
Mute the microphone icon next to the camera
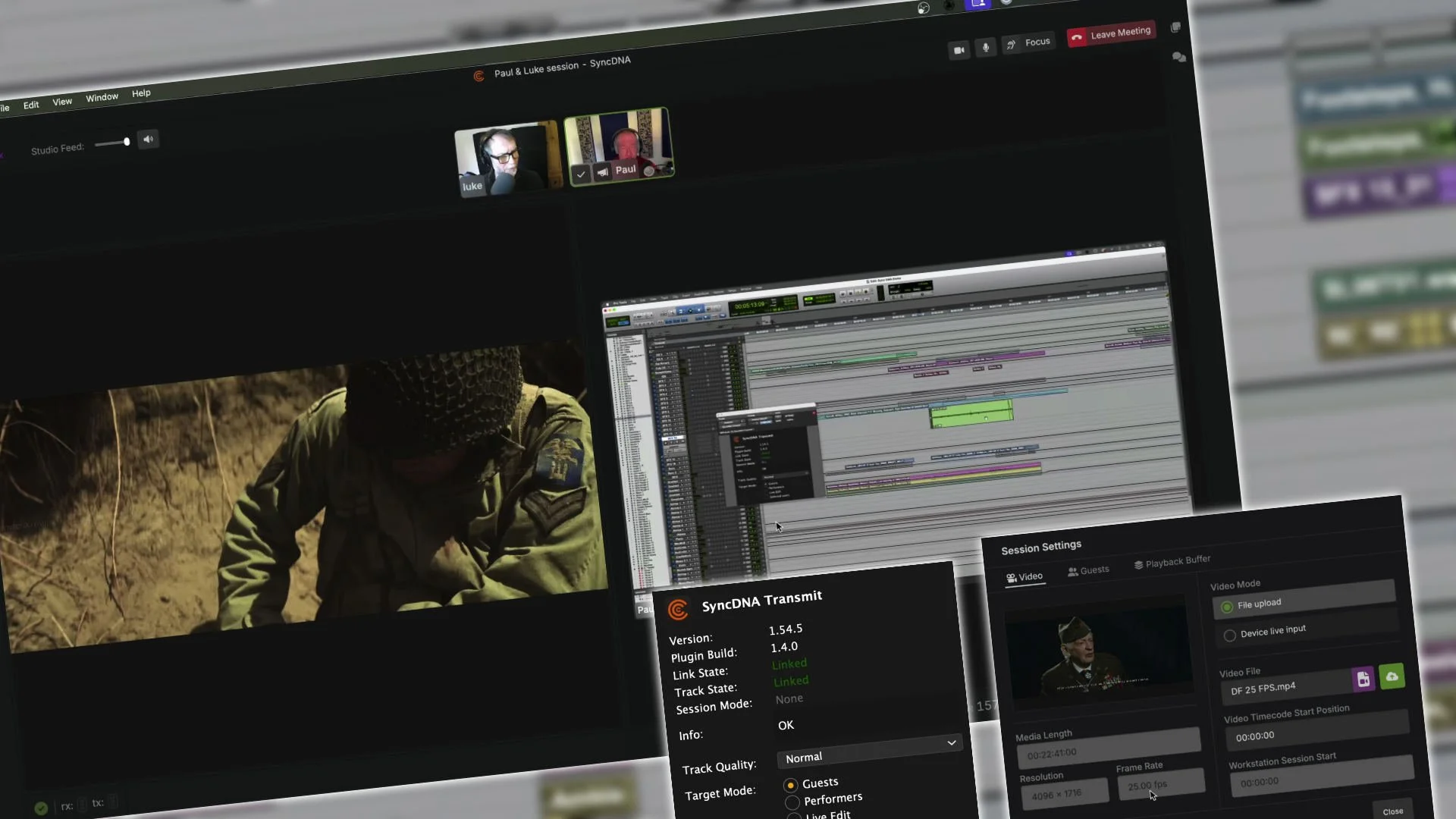985,48
